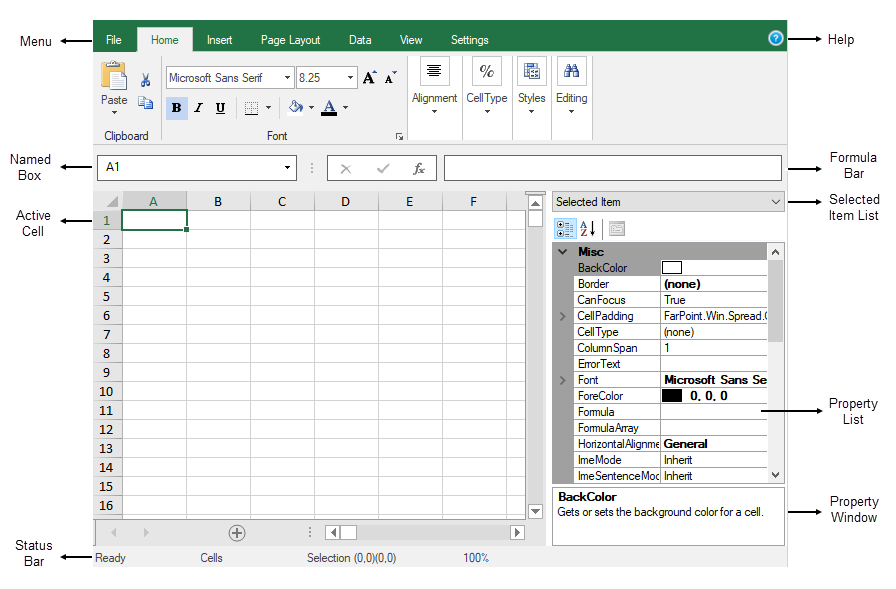The image size is (896, 589).
Task: Expand the Font property row
Action: [x=563, y=380]
